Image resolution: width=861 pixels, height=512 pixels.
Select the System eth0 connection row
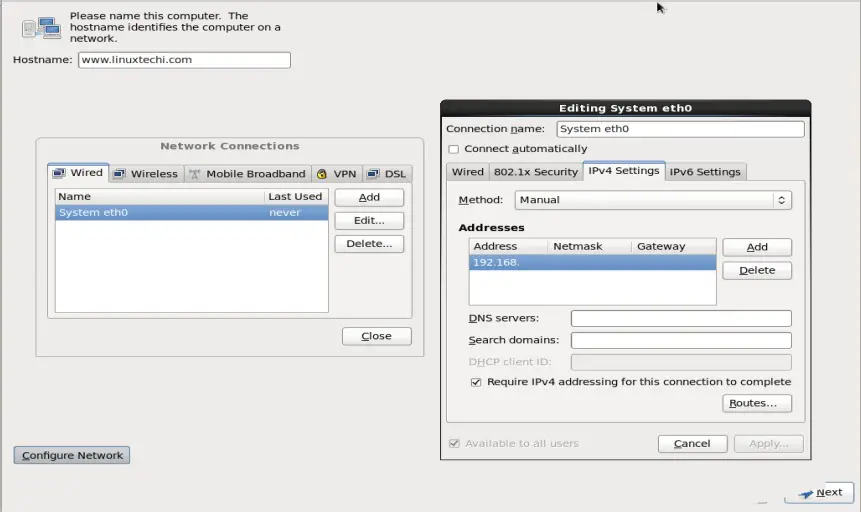click(x=192, y=213)
